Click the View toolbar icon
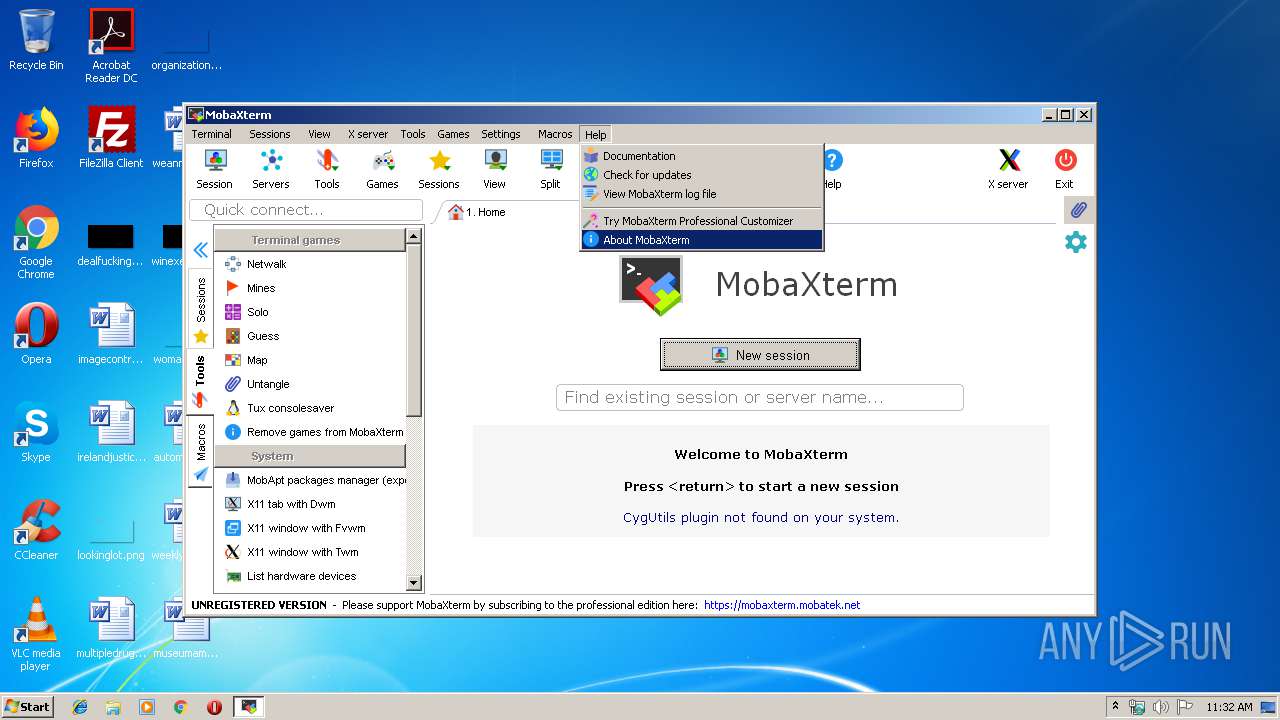 point(494,169)
